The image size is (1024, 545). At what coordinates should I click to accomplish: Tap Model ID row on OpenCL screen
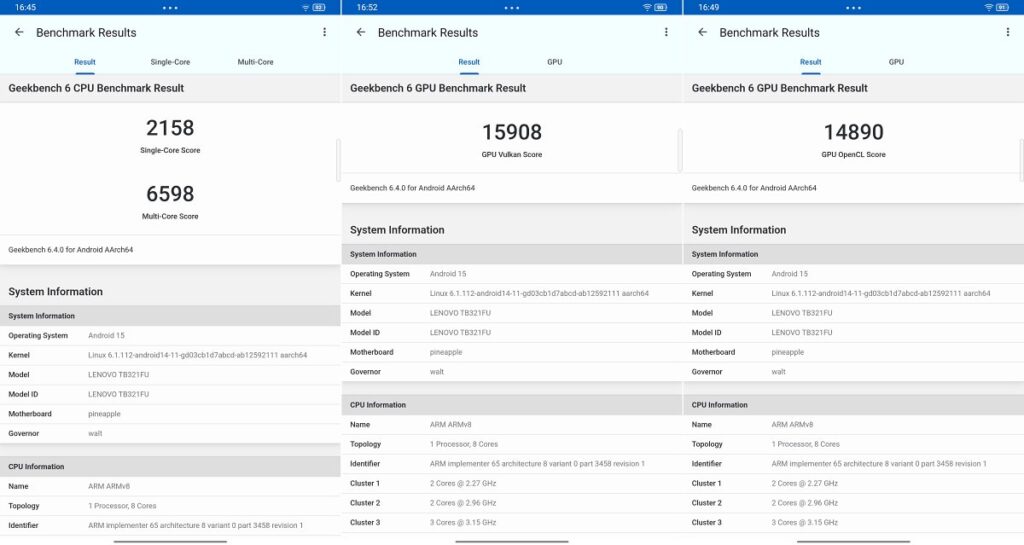click(854, 333)
